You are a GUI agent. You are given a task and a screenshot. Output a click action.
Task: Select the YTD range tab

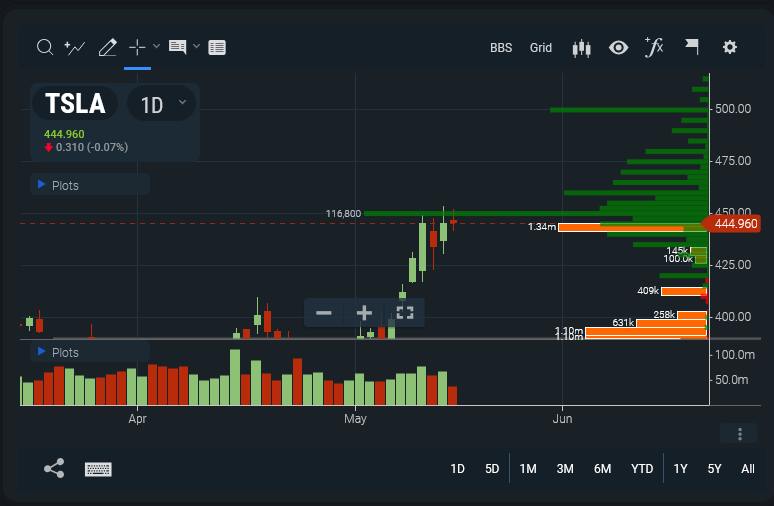(642, 468)
